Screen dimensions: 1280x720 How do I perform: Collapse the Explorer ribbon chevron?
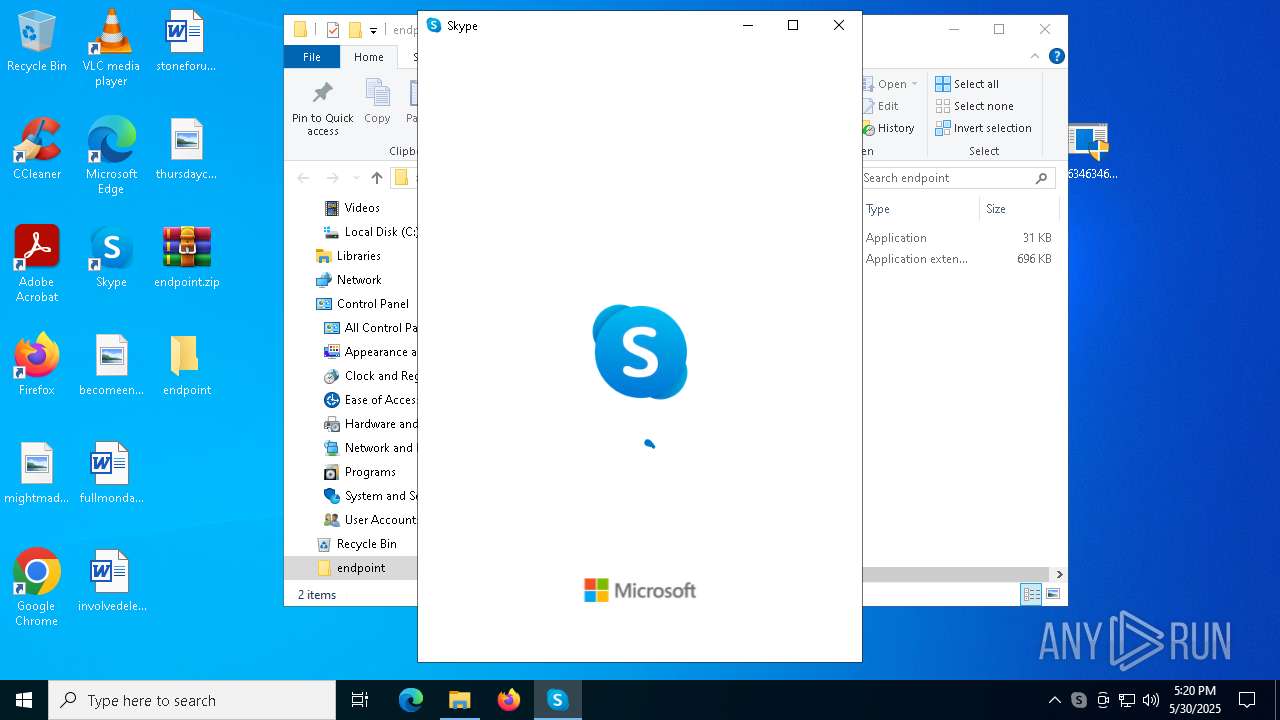pyautogui.click(x=1035, y=57)
